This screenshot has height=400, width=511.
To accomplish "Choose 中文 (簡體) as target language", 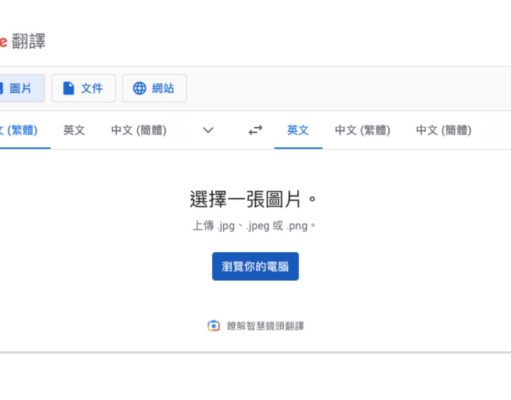I will click(444, 130).
